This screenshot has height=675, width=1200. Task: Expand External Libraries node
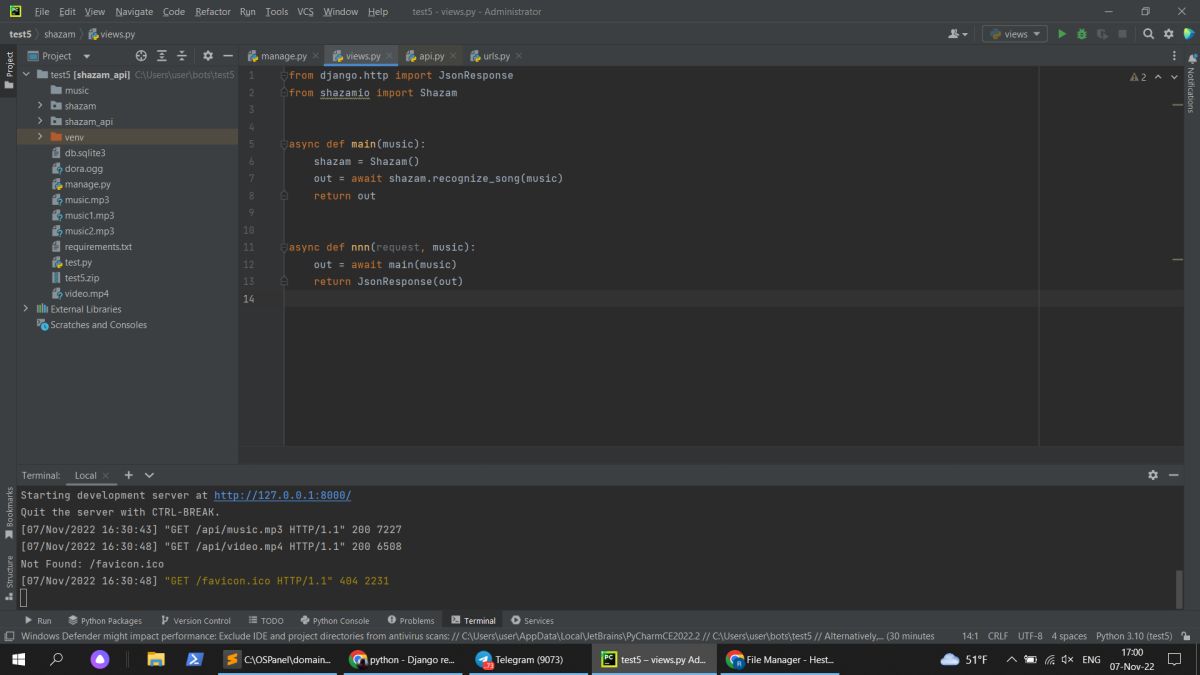[x=26, y=309]
